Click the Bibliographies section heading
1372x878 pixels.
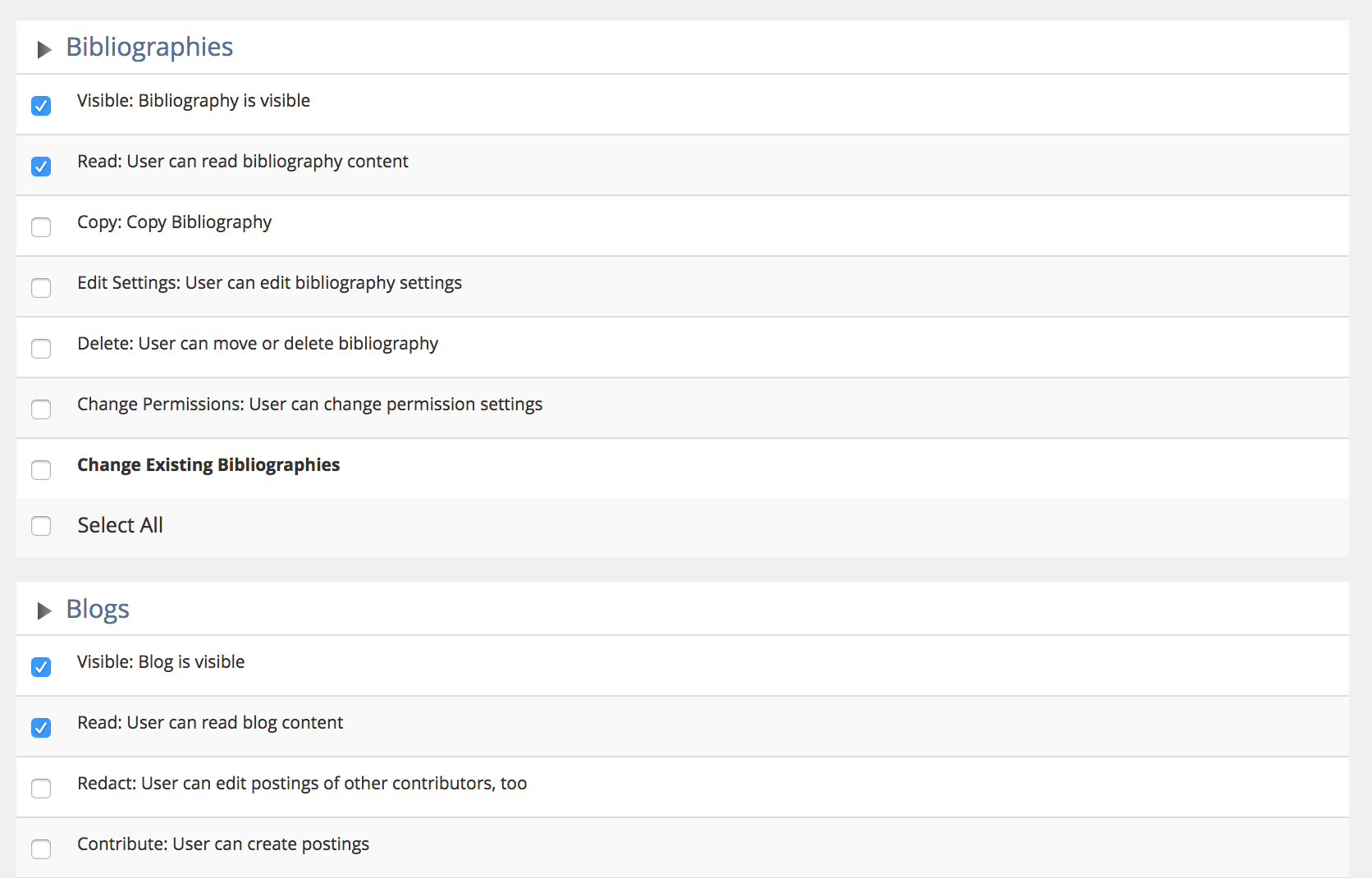tap(149, 47)
